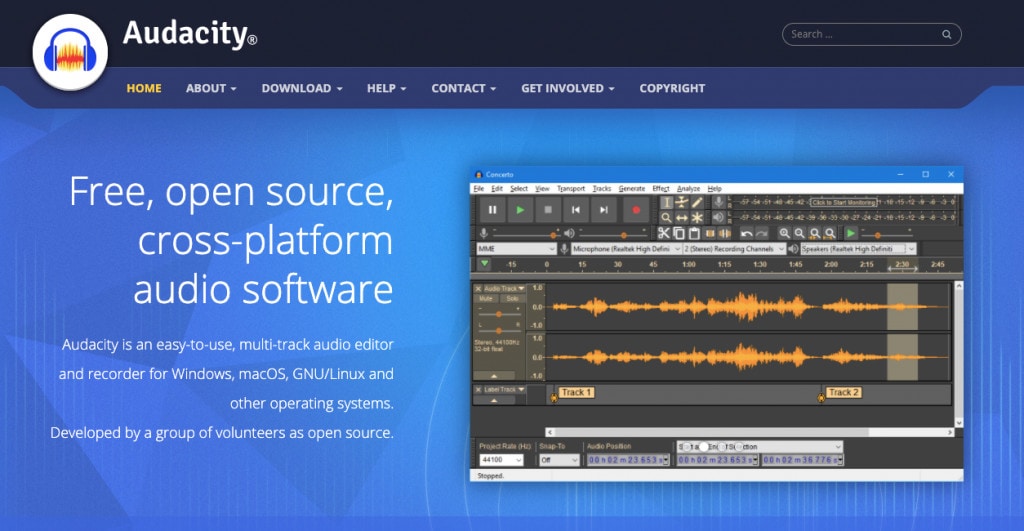The height and width of the screenshot is (531, 1024).
Task: Open the MME audio host dropdown
Action: coord(516,249)
